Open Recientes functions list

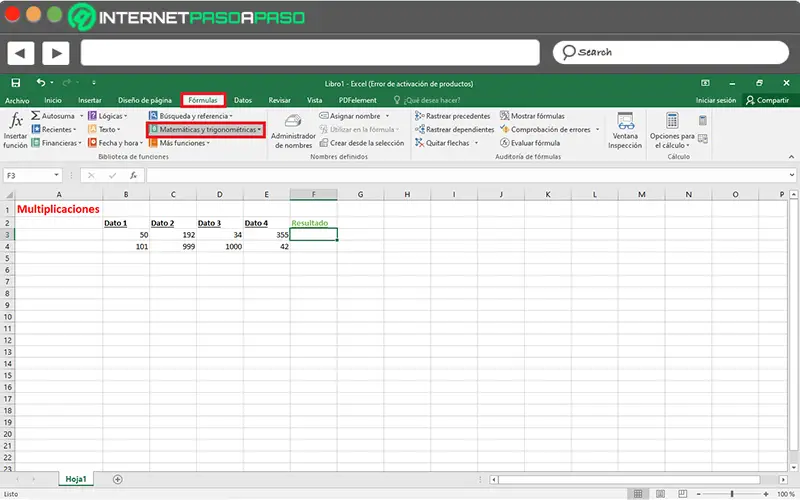(x=54, y=130)
